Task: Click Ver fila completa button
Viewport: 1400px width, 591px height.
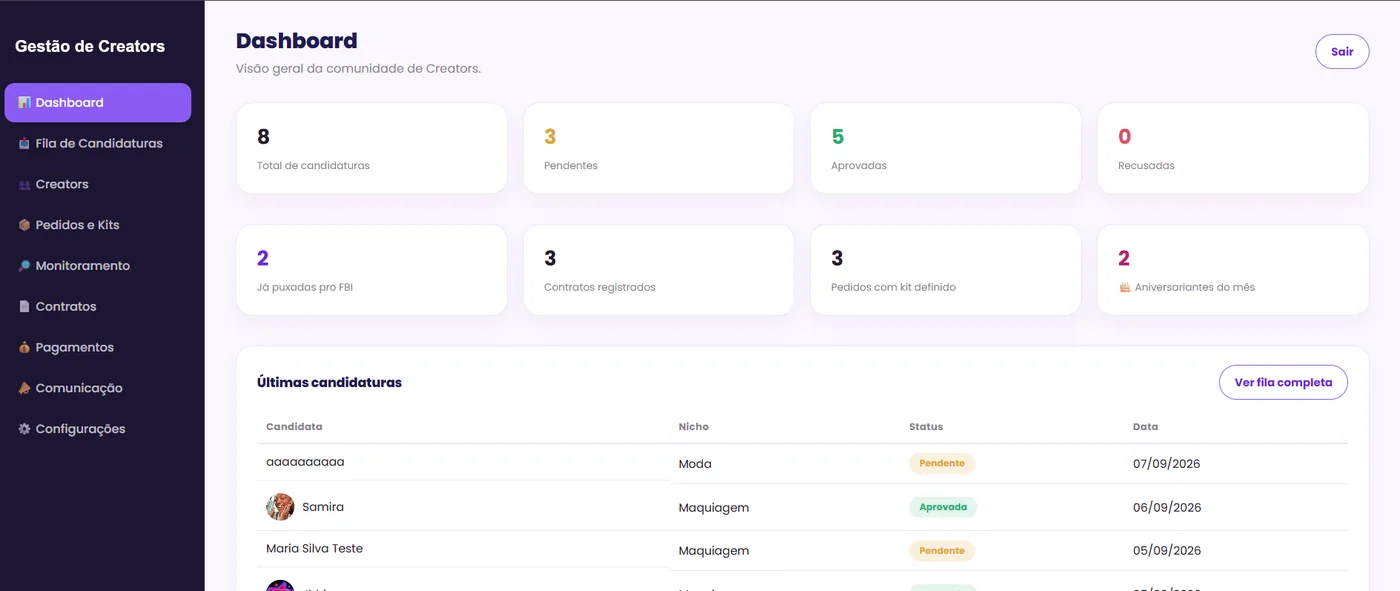Action: 1283,382
